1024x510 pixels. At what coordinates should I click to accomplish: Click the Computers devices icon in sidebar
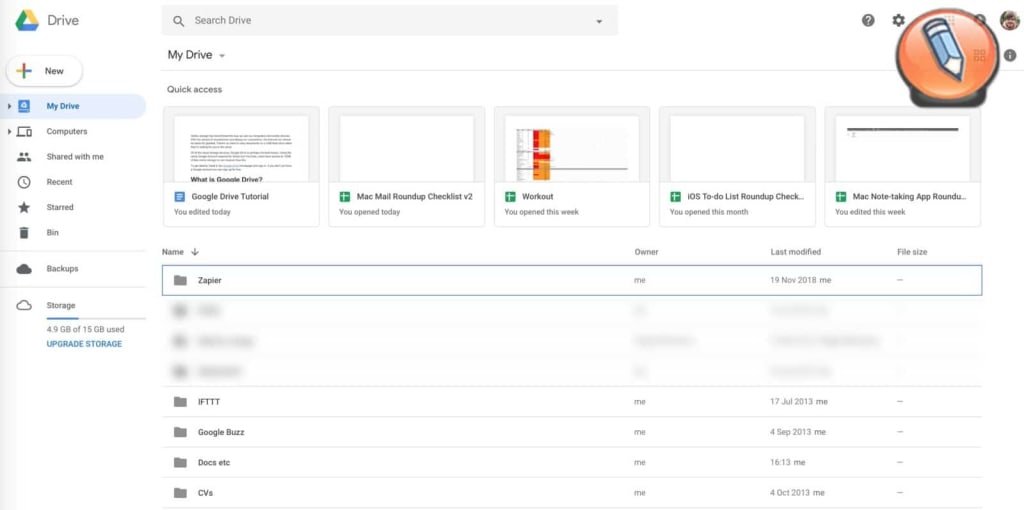coord(24,131)
